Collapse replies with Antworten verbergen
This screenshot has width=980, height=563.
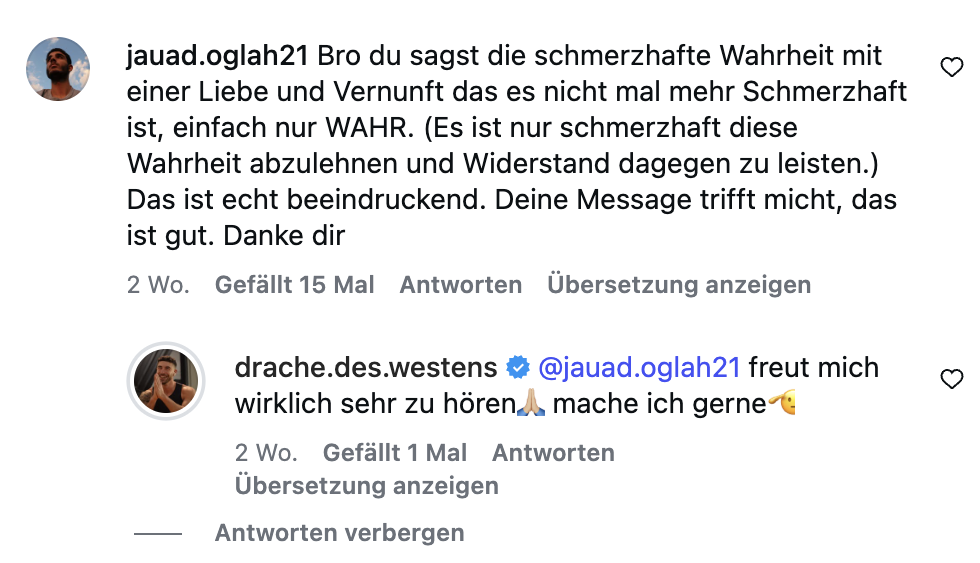[x=339, y=533]
